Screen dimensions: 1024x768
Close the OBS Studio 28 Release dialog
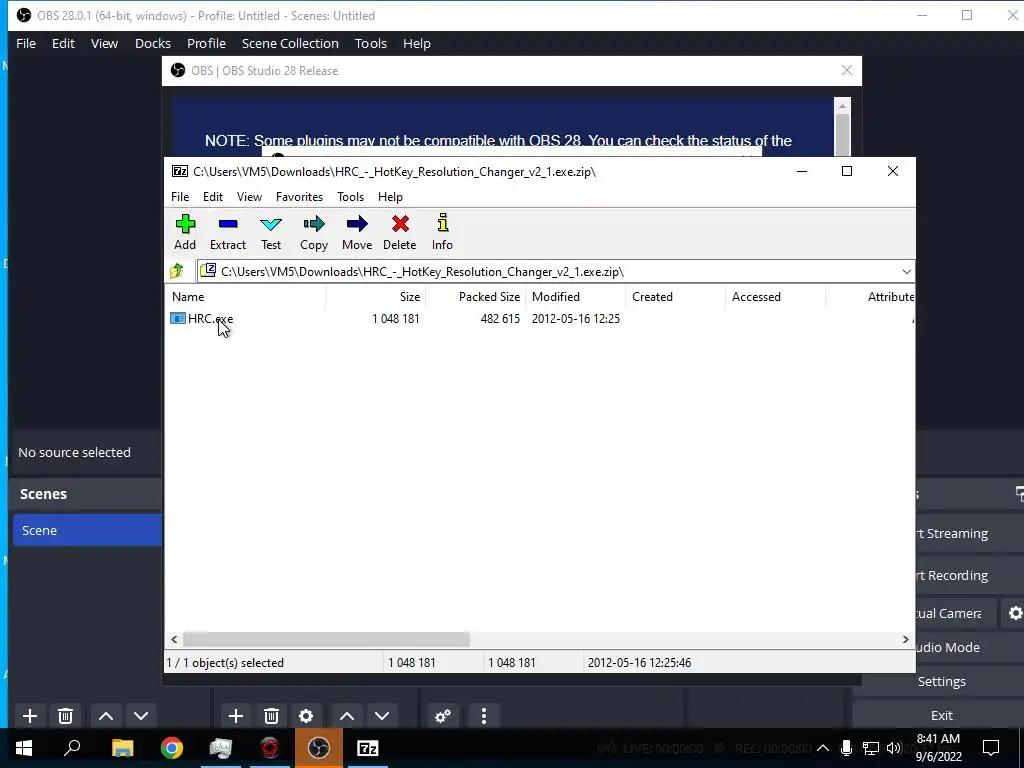point(846,71)
